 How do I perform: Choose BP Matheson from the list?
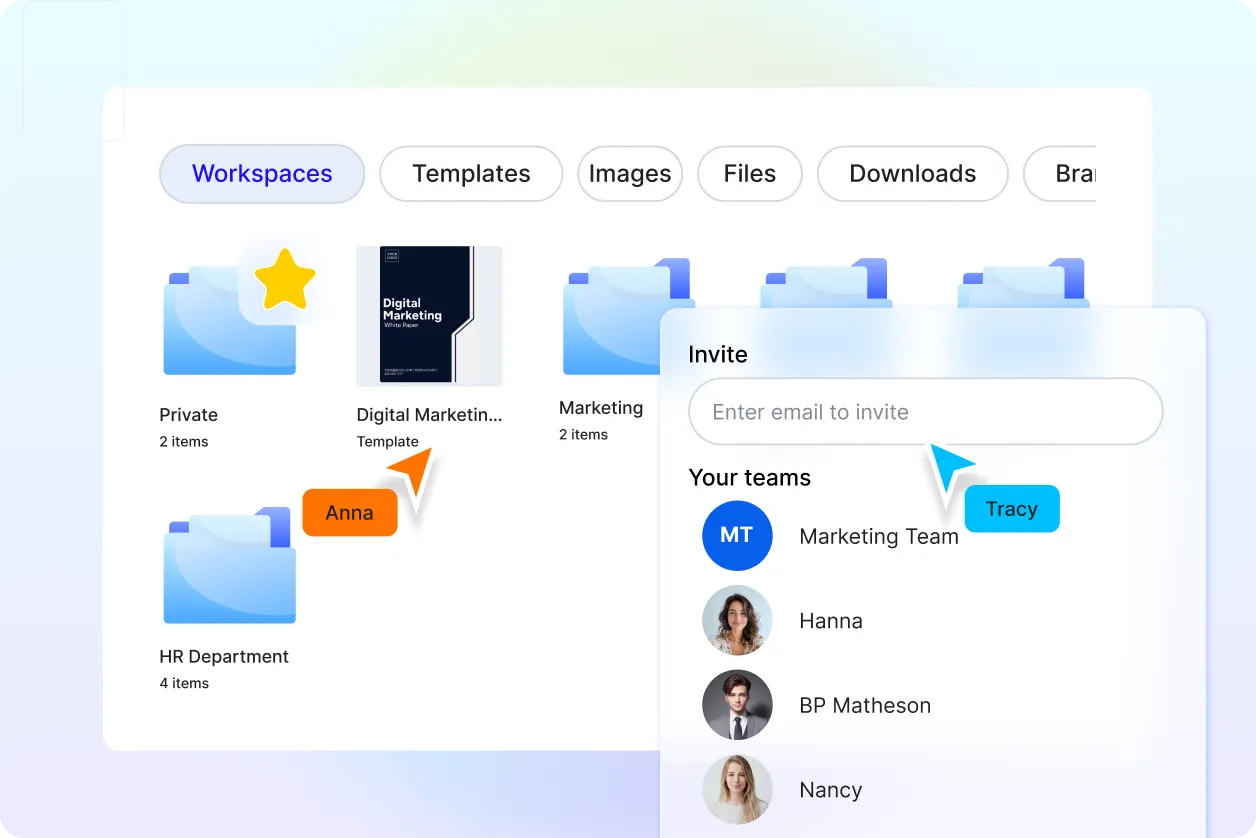pyautogui.click(x=865, y=706)
